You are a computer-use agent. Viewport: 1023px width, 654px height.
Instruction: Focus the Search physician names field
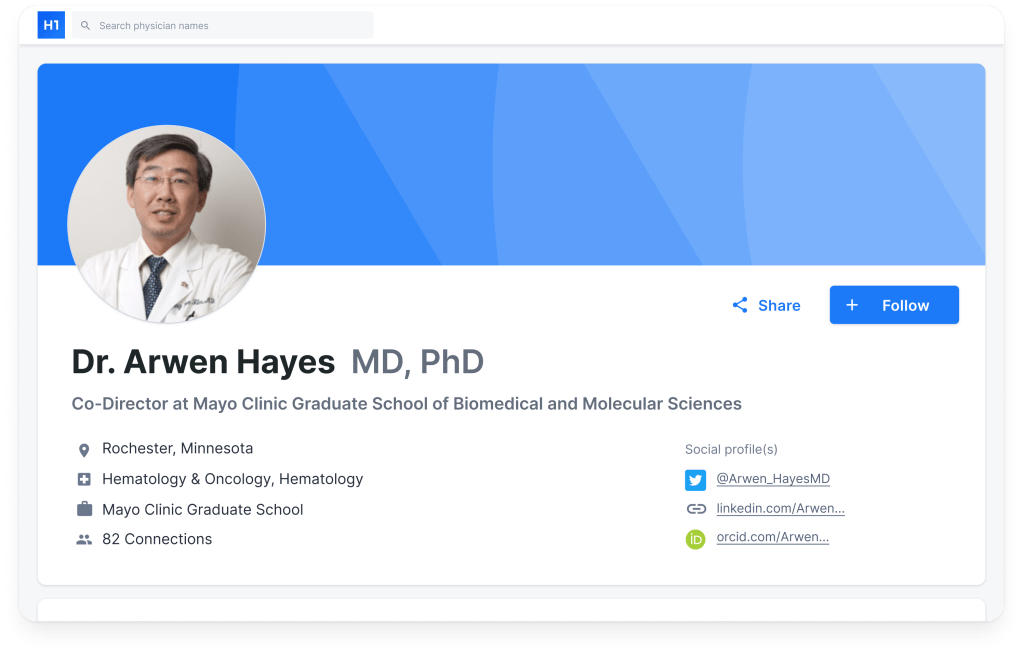pos(222,25)
